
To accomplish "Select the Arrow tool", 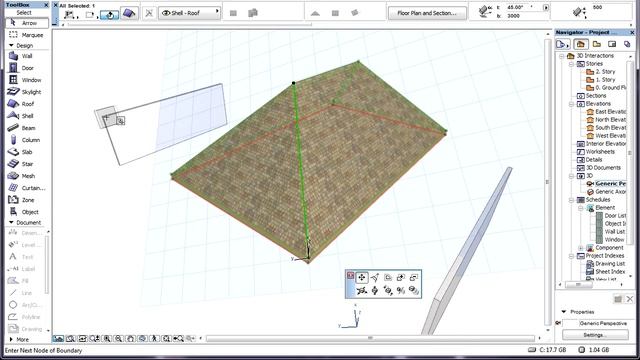I will click(x=27, y=23).
